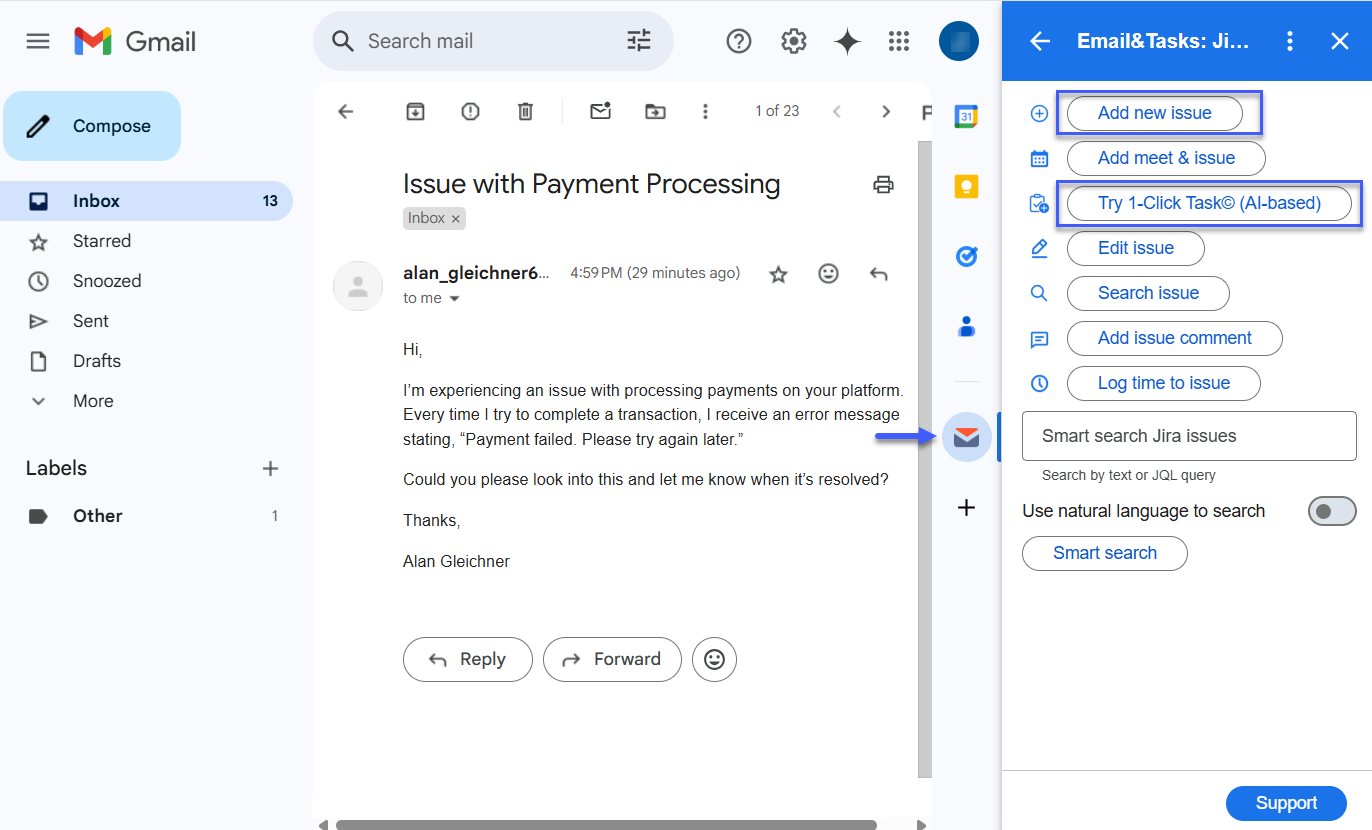Archive the open email
Screen dimensions: 1372x830
415,111
